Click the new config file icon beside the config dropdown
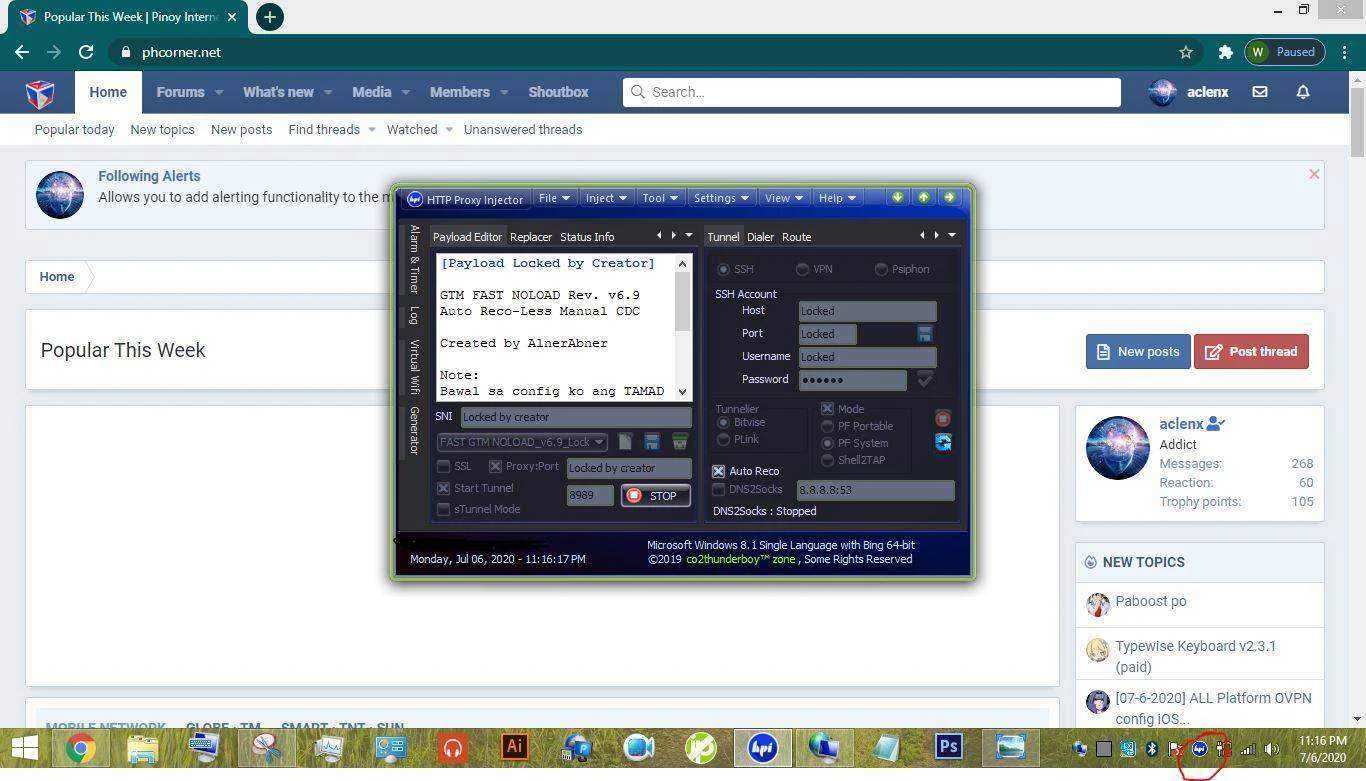1366x781 pixels. coord(625,441)
